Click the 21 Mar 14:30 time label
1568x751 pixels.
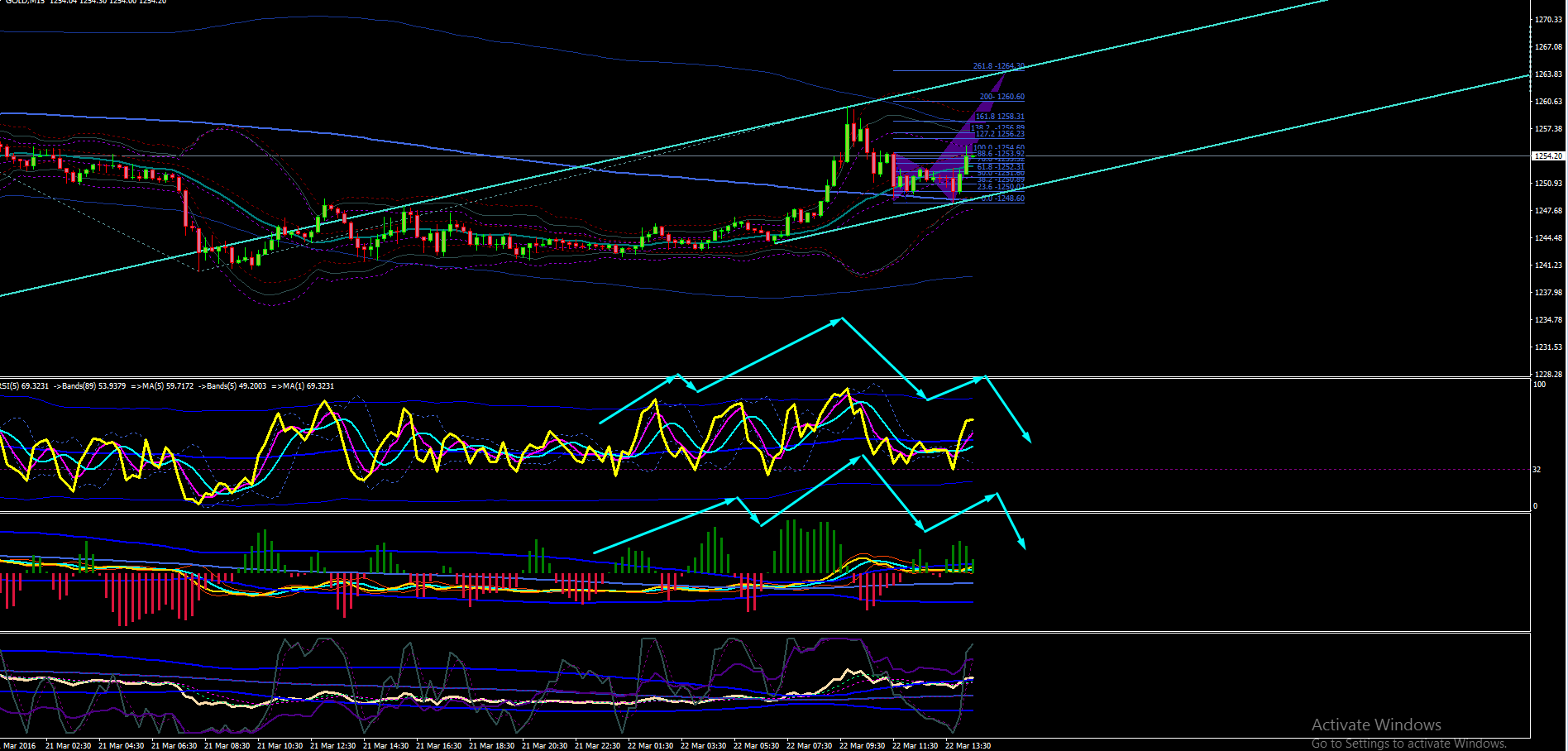(x=386, y=746)
